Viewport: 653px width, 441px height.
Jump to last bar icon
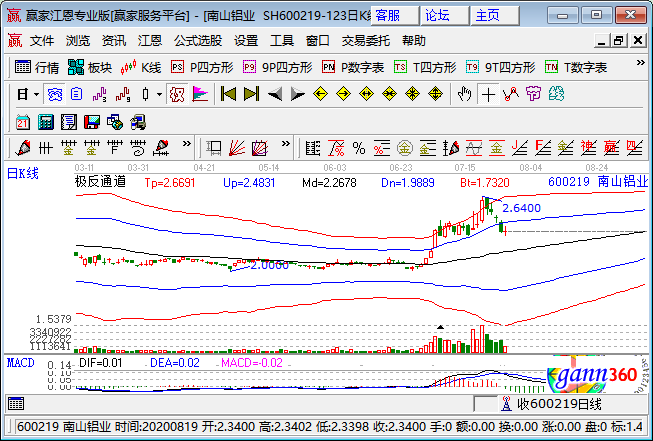251,94
